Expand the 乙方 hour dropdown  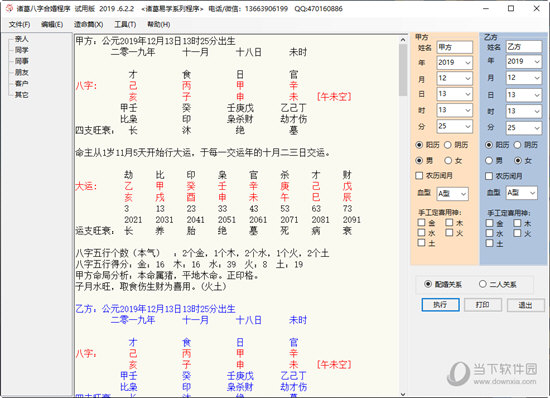[x=537, y=112]
